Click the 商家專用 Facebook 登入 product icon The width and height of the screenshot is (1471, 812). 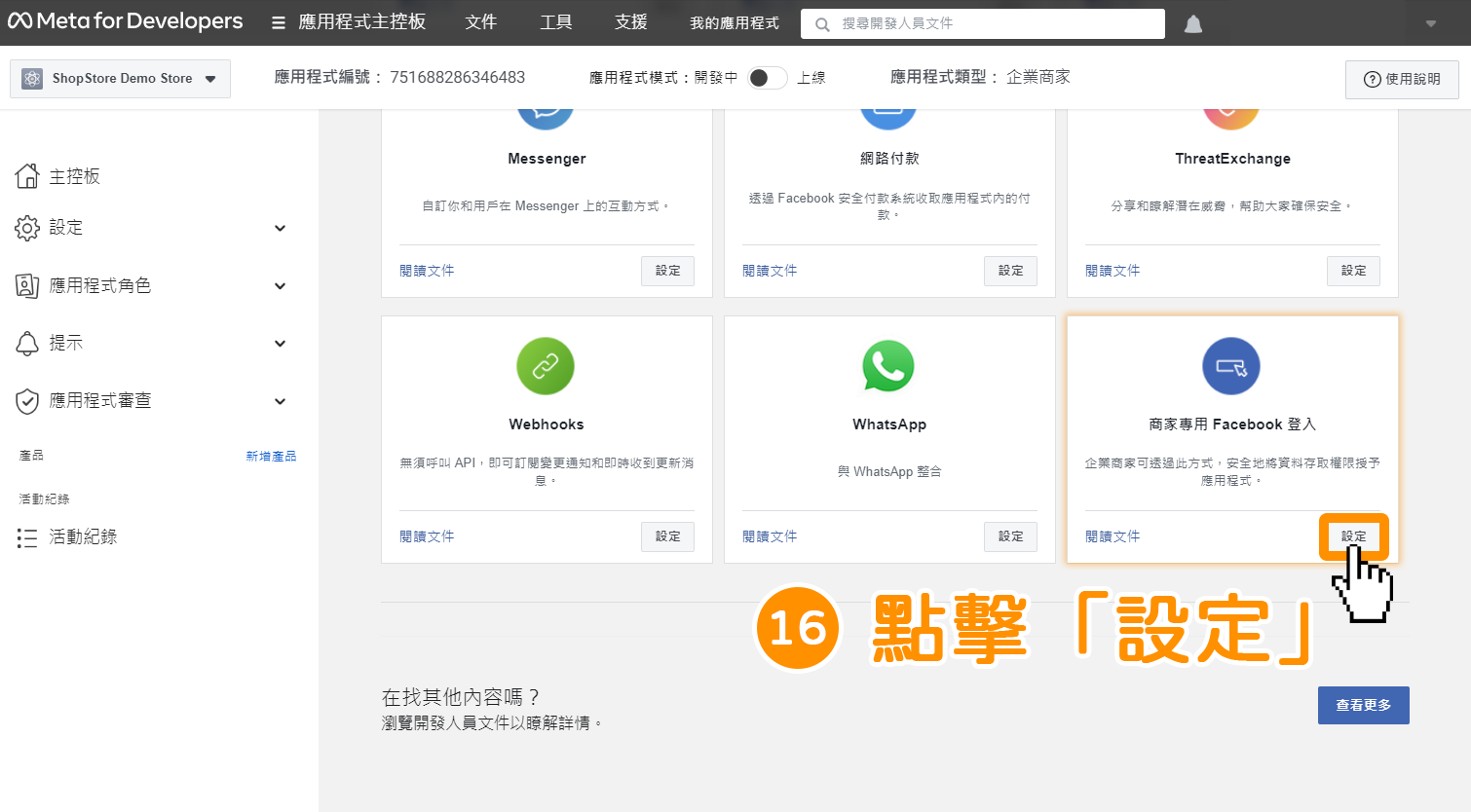coord(1231,366)
